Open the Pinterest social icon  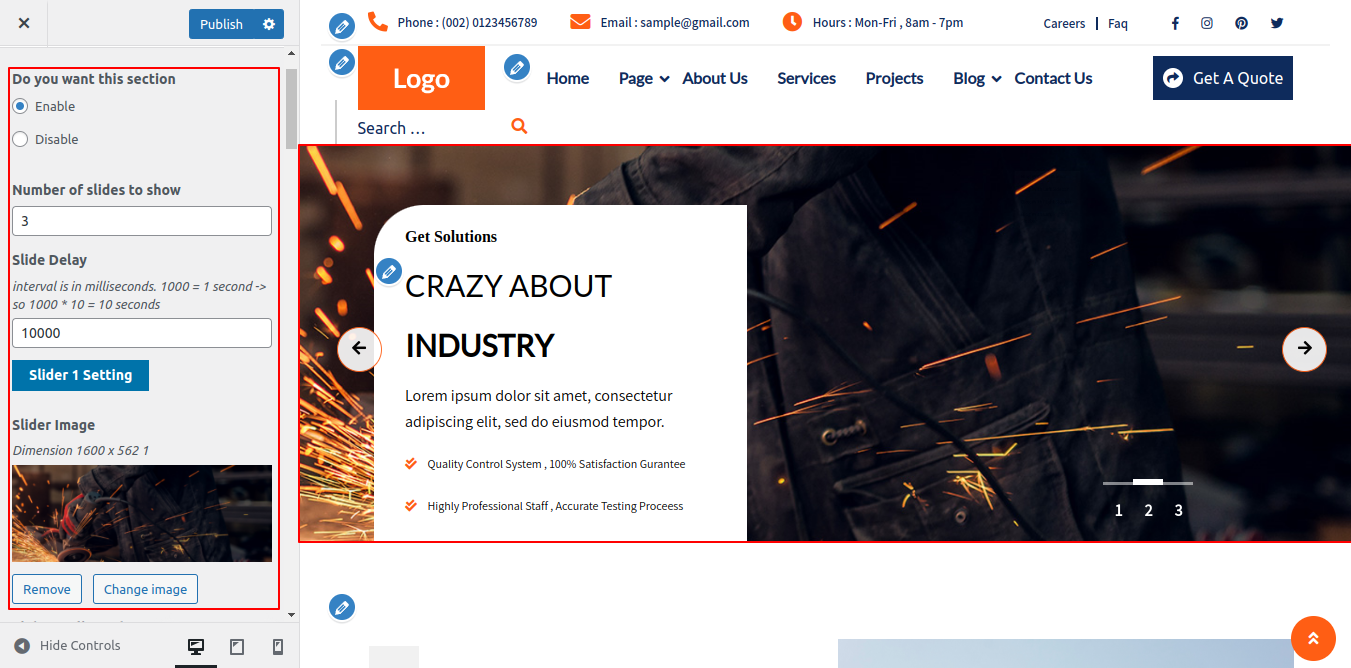click(1241, 23)
